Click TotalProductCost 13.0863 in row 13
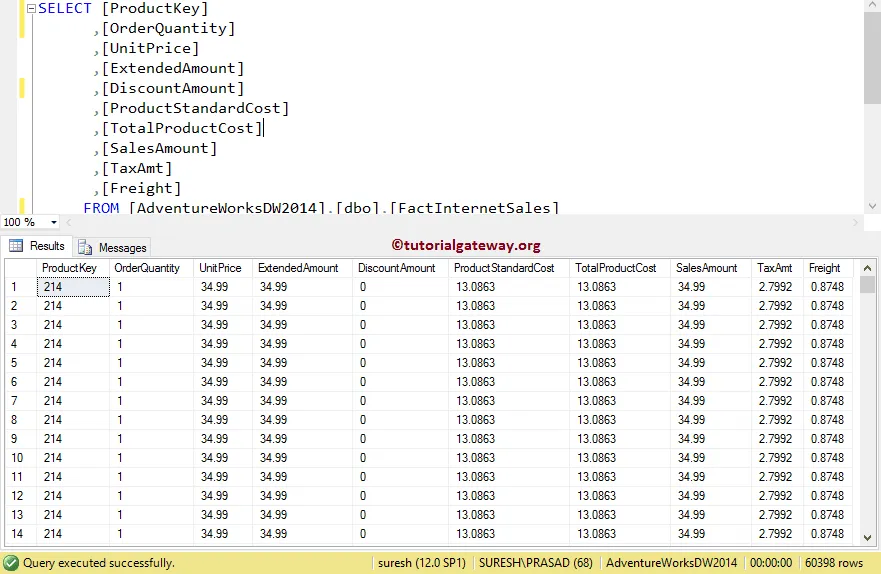The height and width of the screenshot is (574, 881). pyautogui.click(x=620, y=515)
